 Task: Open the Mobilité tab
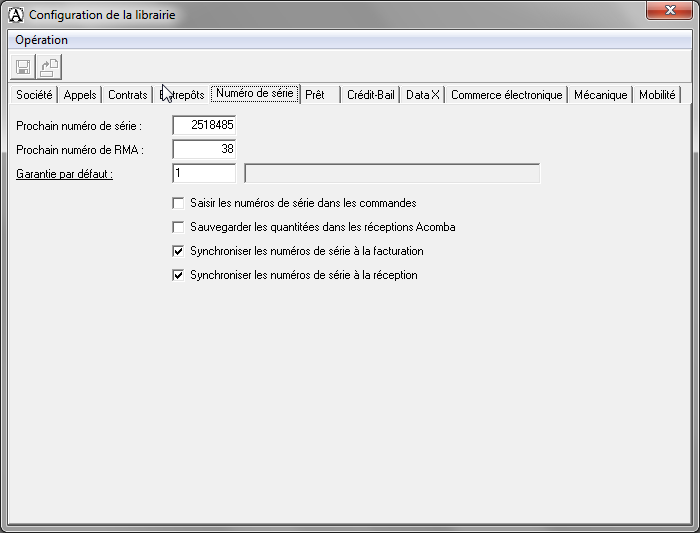(658, 95)
